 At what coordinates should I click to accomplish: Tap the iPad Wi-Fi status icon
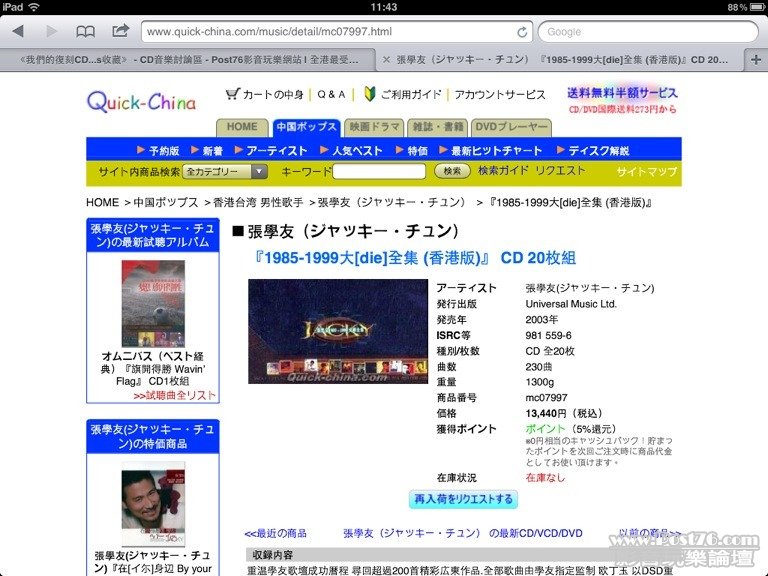(x=34, y=7)
